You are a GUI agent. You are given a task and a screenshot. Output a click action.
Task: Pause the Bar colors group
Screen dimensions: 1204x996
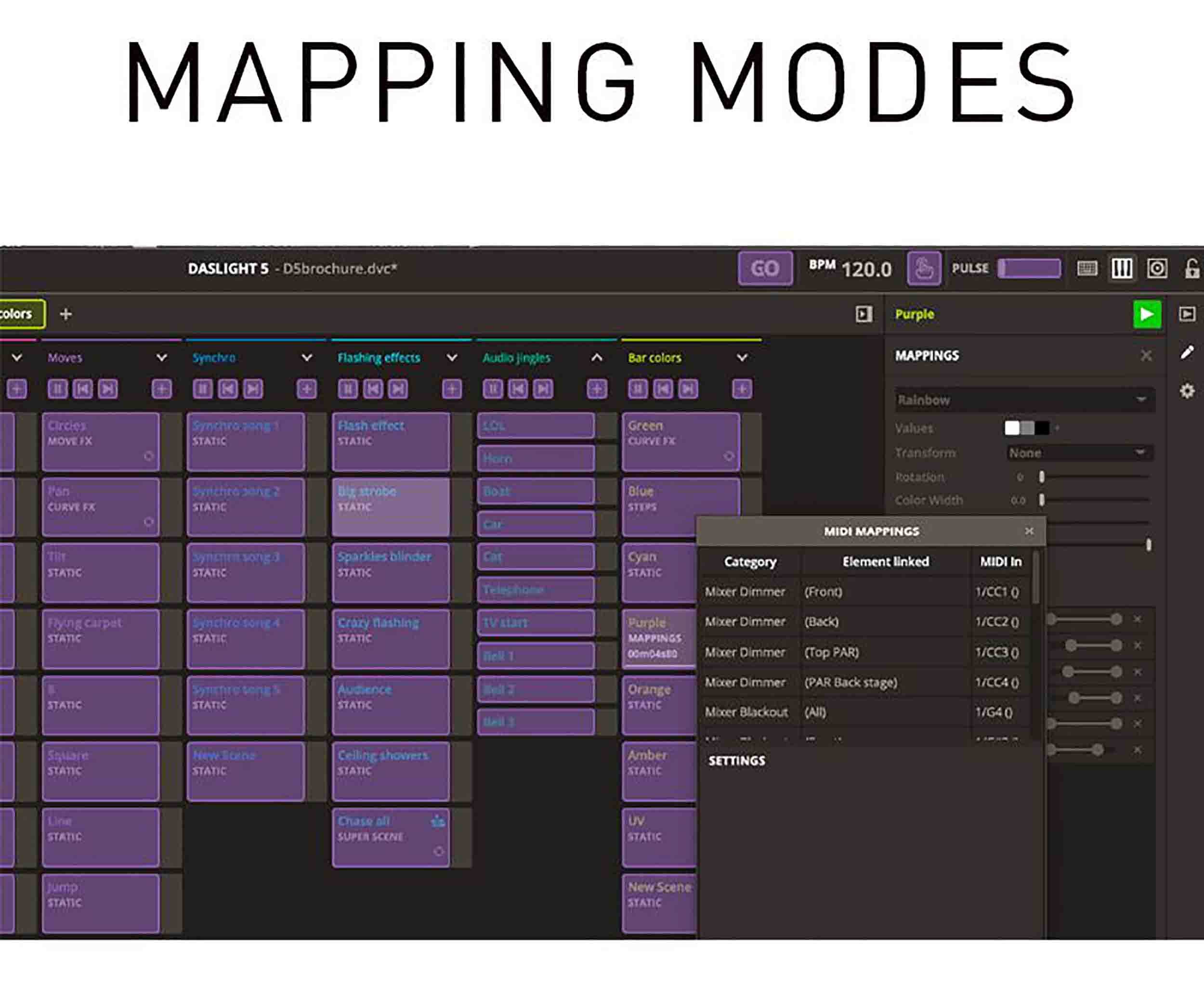tap(638, 389)
